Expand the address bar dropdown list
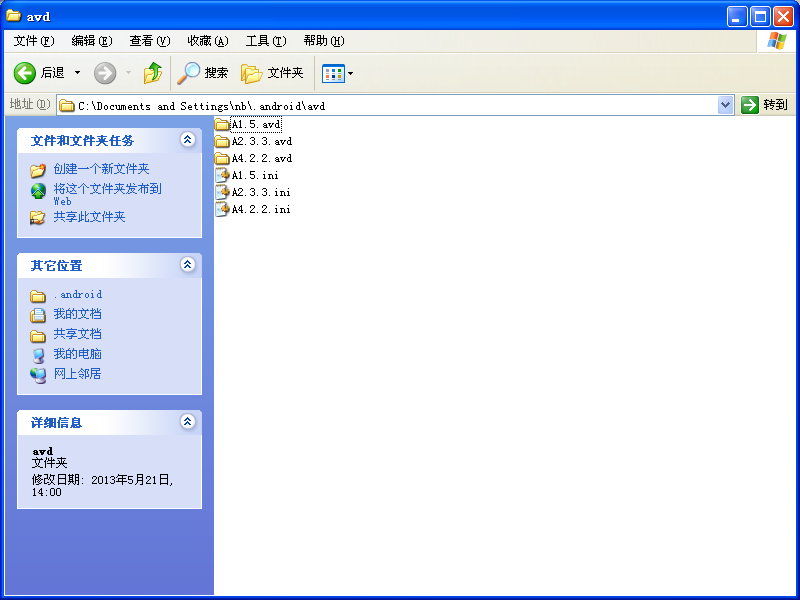The width and height of the screenshot is (800, 600). [726, 106]
